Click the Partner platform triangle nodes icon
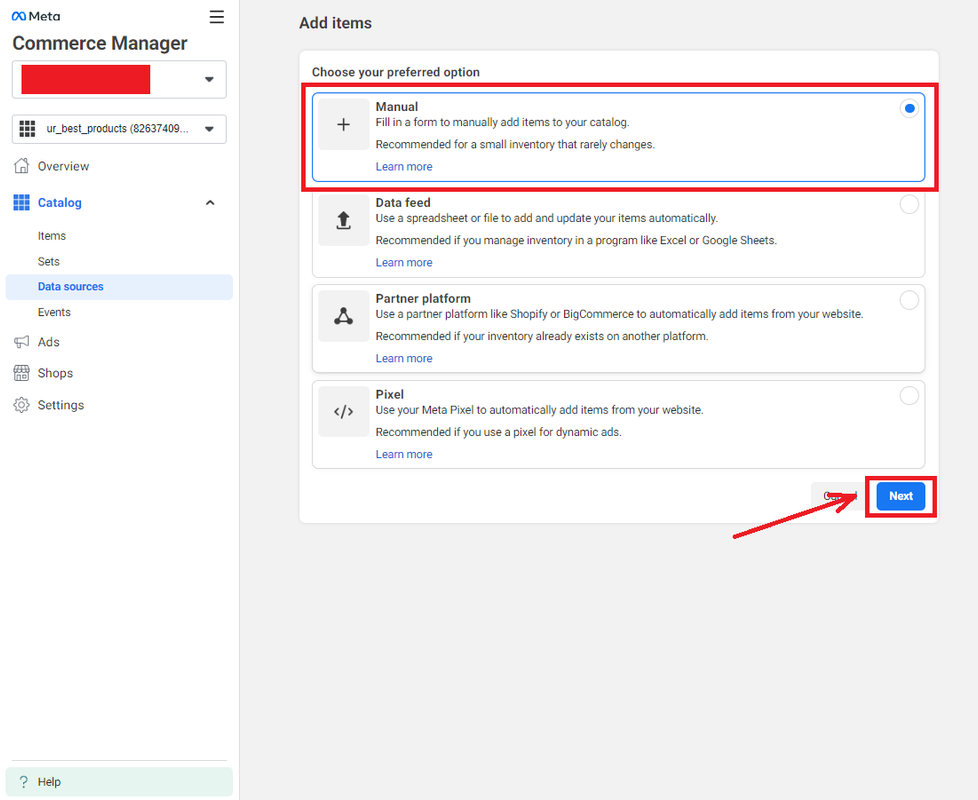Screen dimensions: 978x800 click(x=344, y=316)
